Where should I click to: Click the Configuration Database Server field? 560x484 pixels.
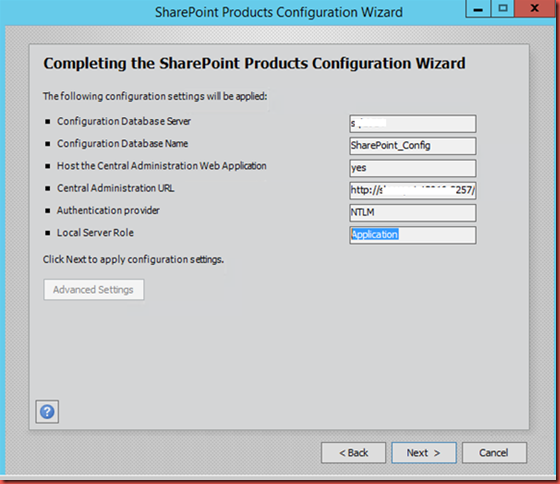pos(412,124)
